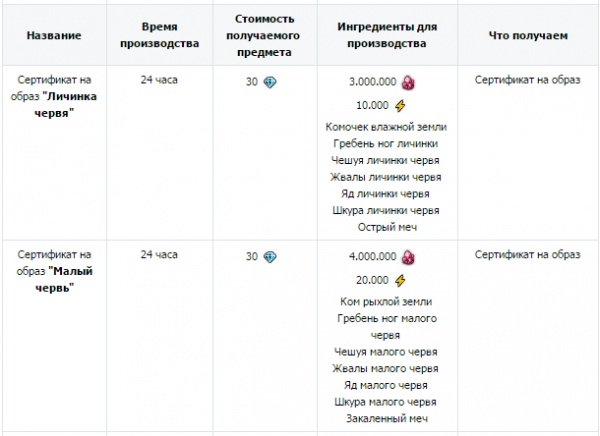Click Жвалы личинки червя ingredient

pos(386,177)
